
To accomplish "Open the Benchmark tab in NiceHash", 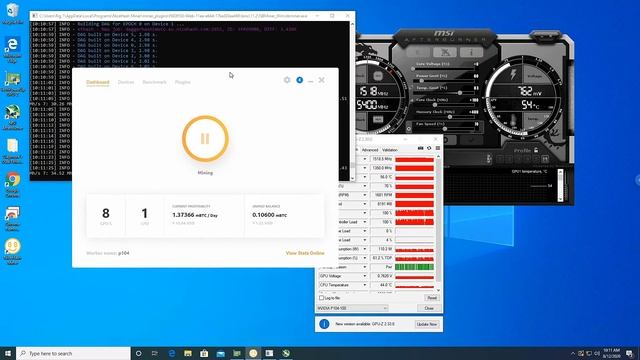I will click(154, 82).
